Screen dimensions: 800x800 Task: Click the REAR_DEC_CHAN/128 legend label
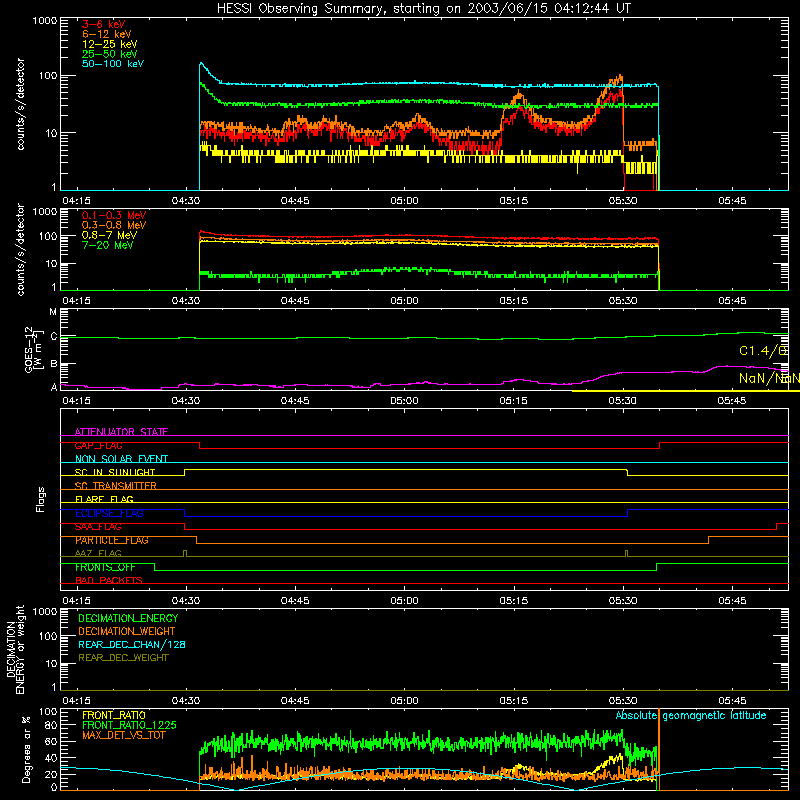[132, 644]
